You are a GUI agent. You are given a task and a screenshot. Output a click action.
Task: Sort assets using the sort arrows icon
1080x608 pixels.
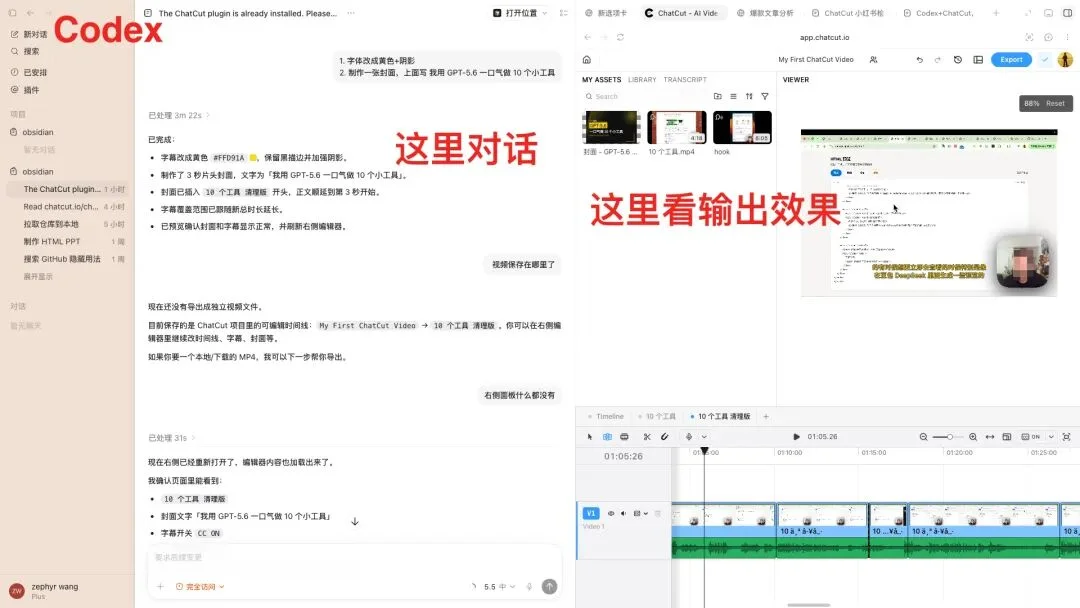coord(749,96)
